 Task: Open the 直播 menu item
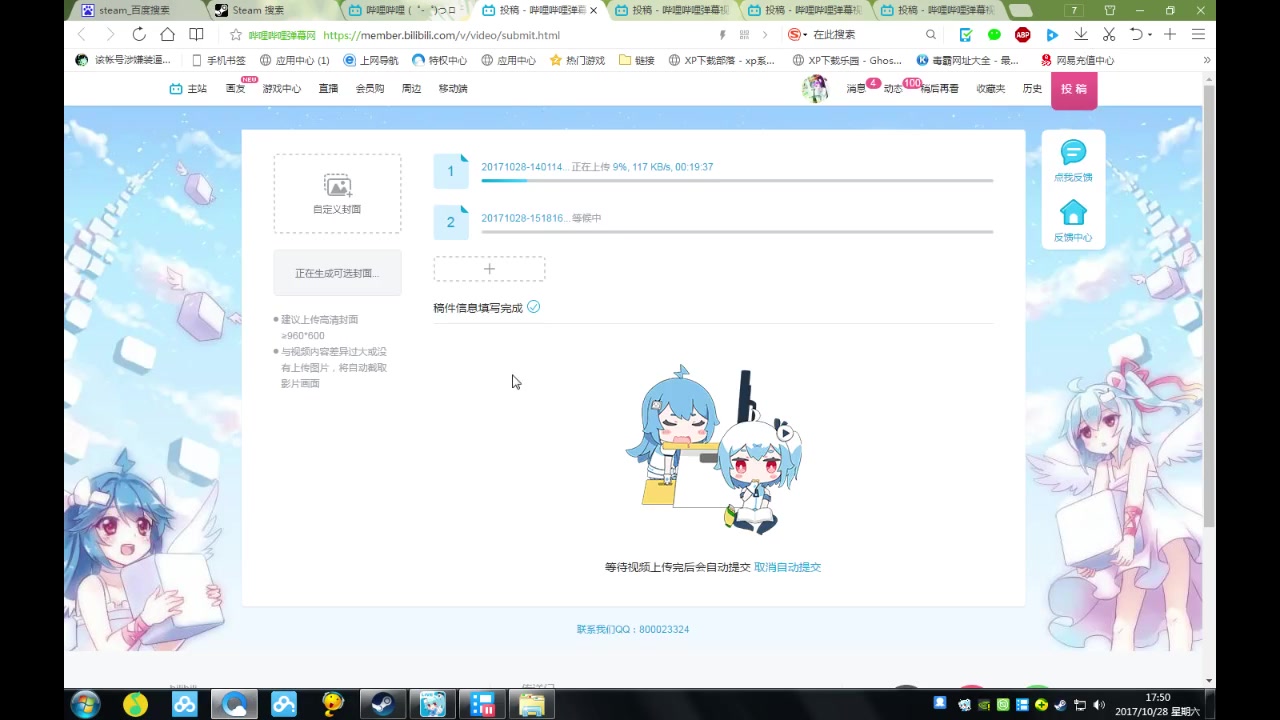328,89
